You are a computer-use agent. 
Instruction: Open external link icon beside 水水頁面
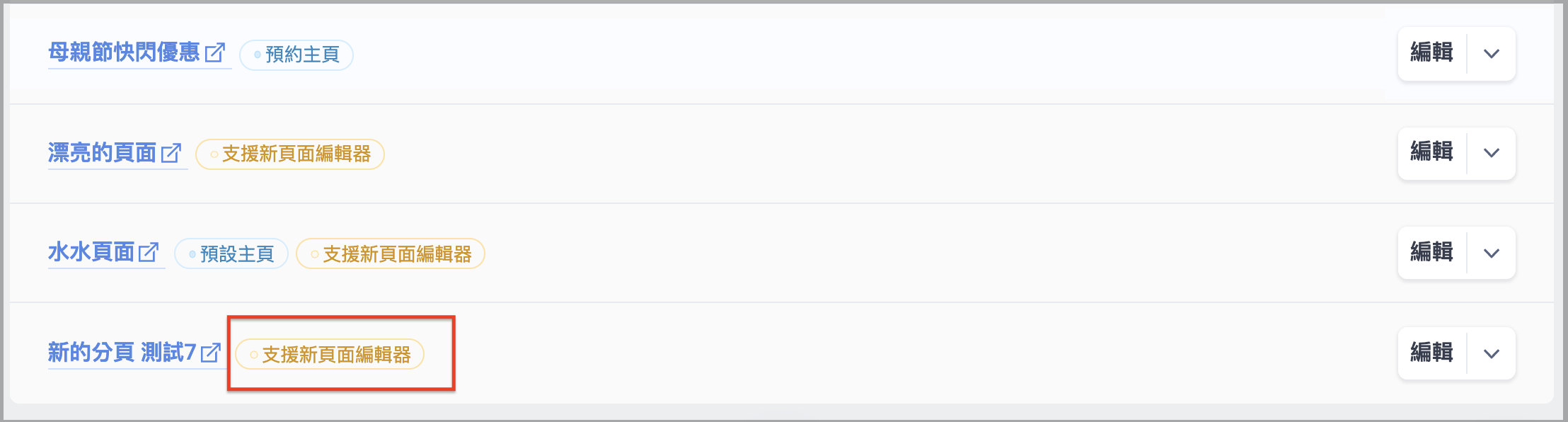(x=149, y=252)
